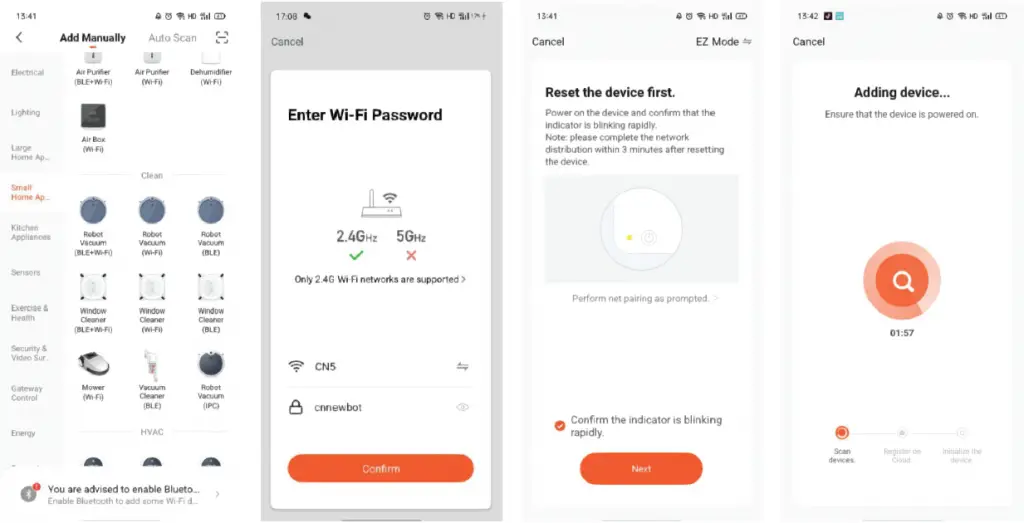The image size is (1024, 523).
Task: Switch to the Auto Scan tab
Action: coord(172,38)
